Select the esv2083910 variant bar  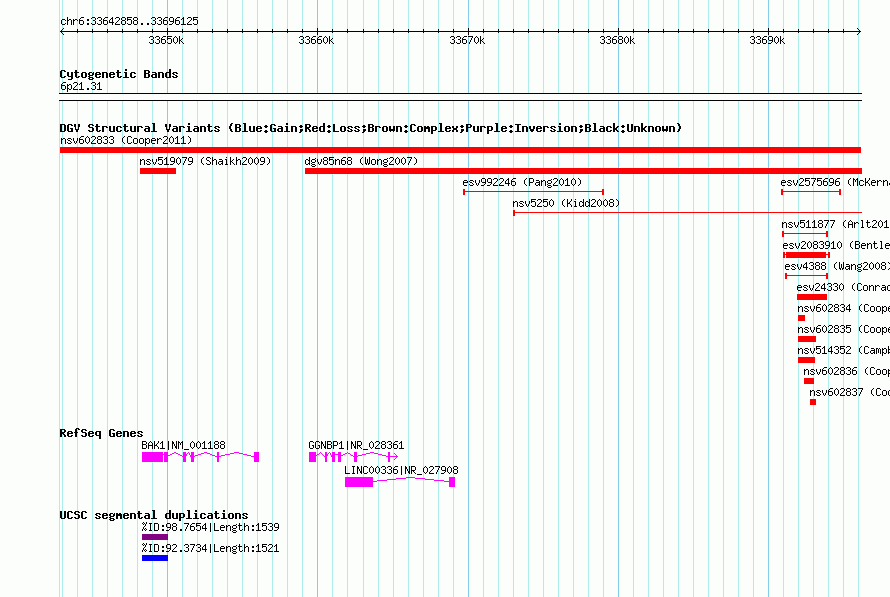tap(806, 255)
